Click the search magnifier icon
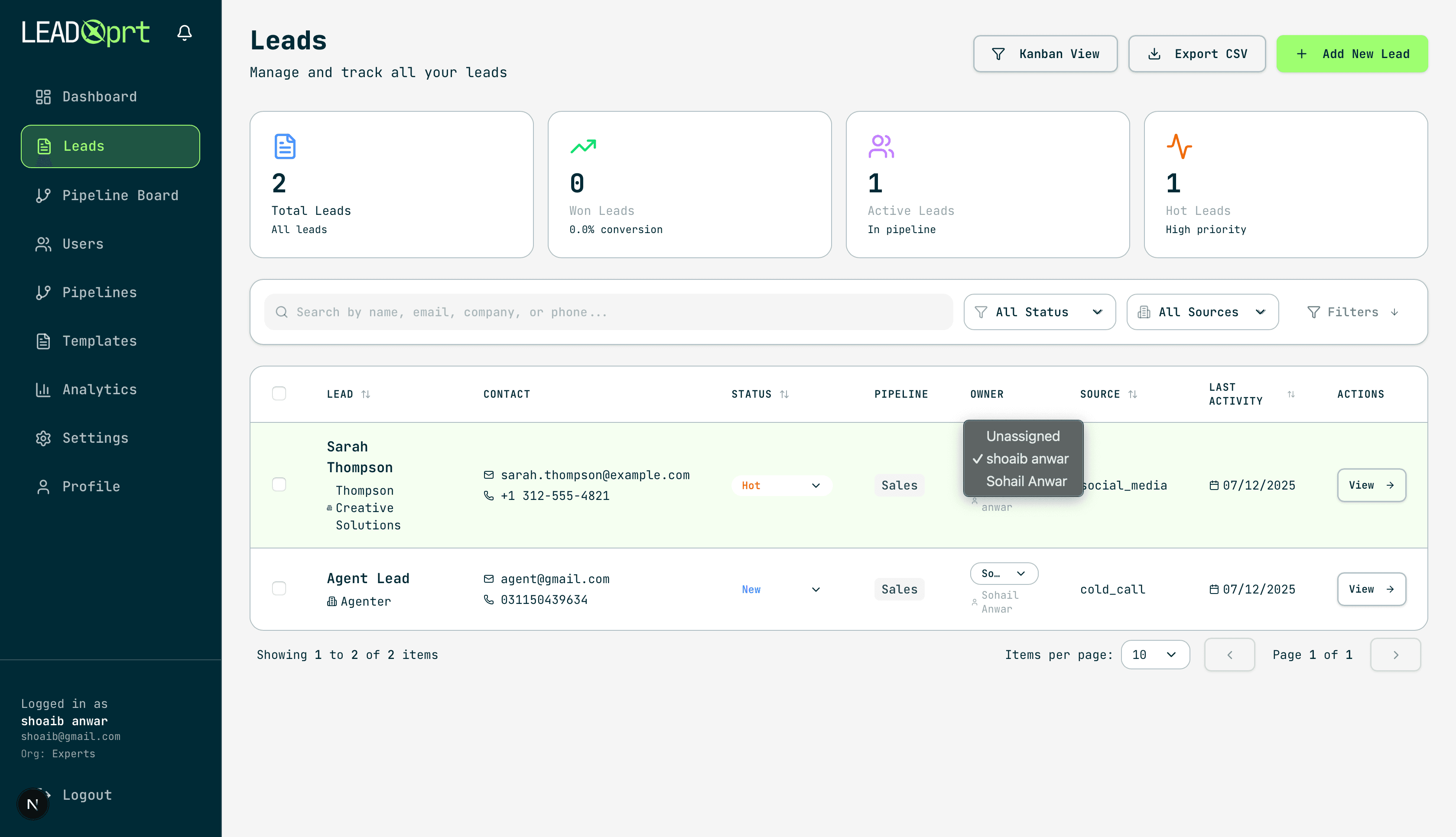The height and width of the screenshot is (837, 1456). [282, 311]
